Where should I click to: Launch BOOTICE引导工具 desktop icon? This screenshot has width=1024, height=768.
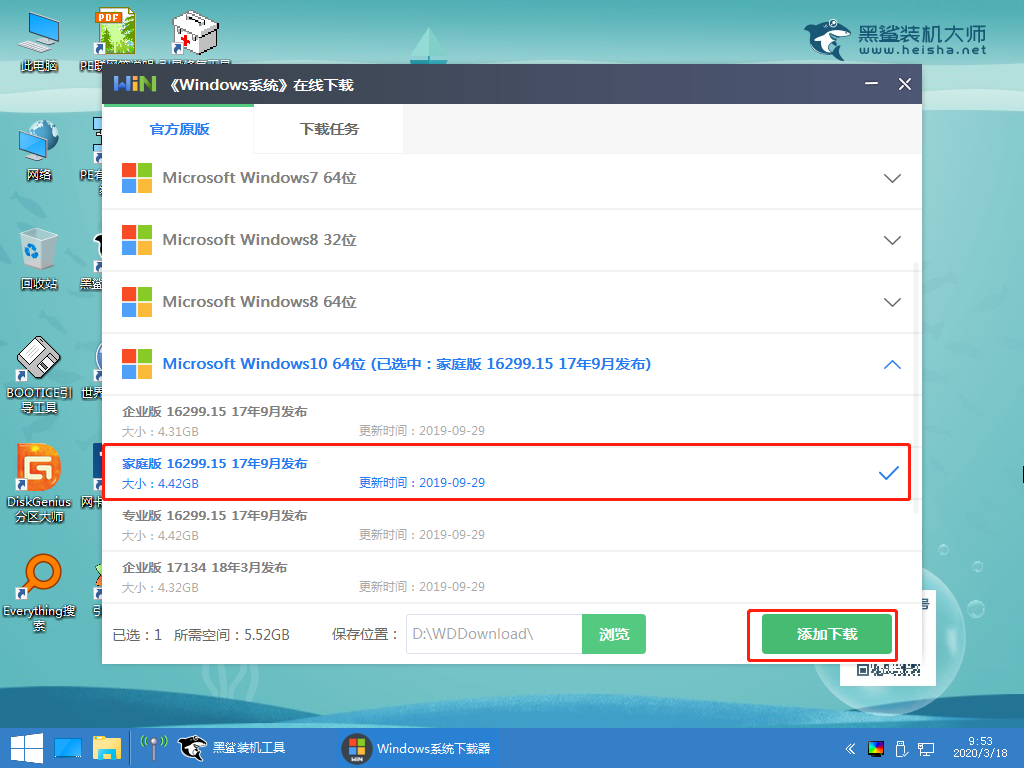39,375
